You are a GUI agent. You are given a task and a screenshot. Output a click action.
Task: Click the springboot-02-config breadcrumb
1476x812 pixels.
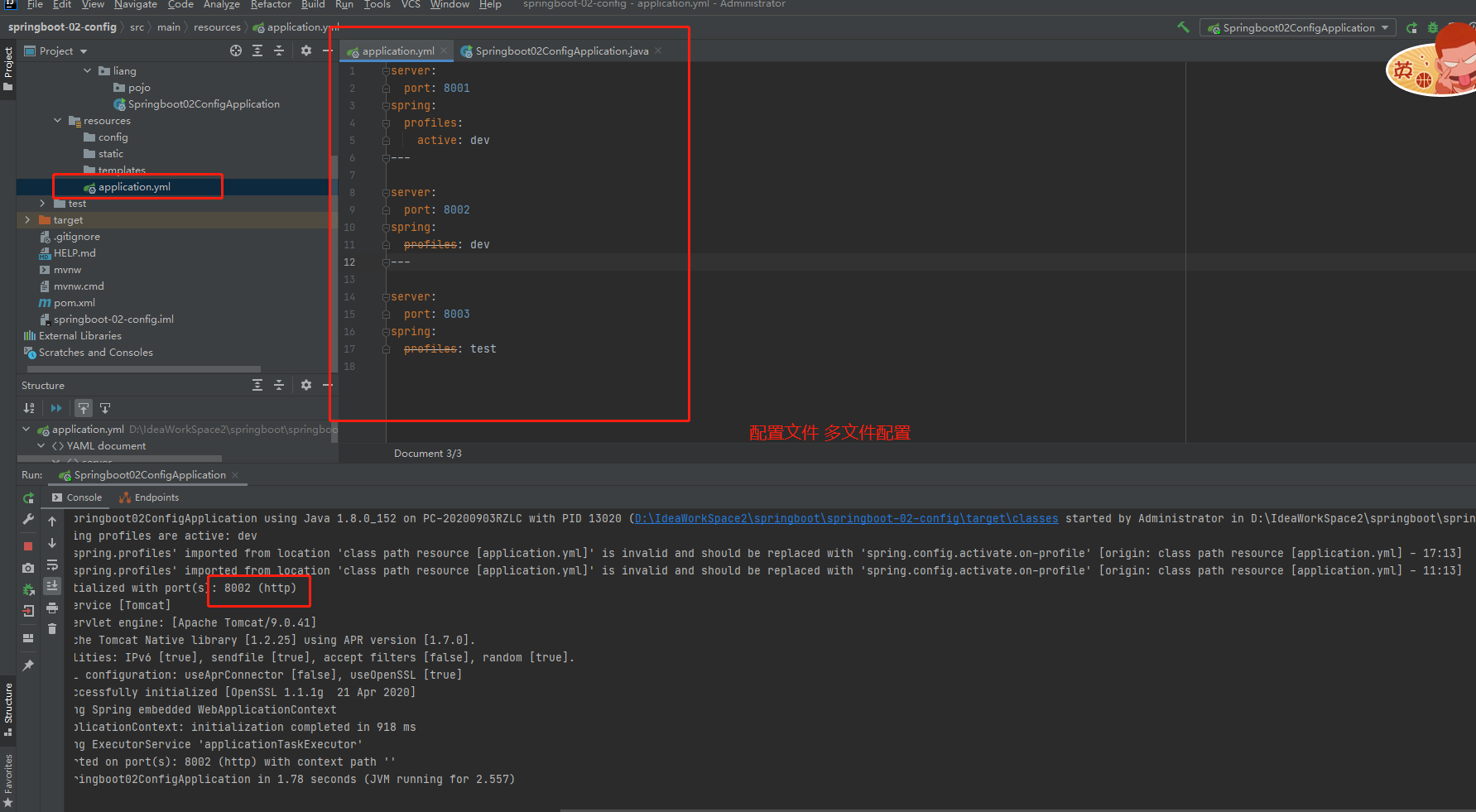(x=62, y=27)
